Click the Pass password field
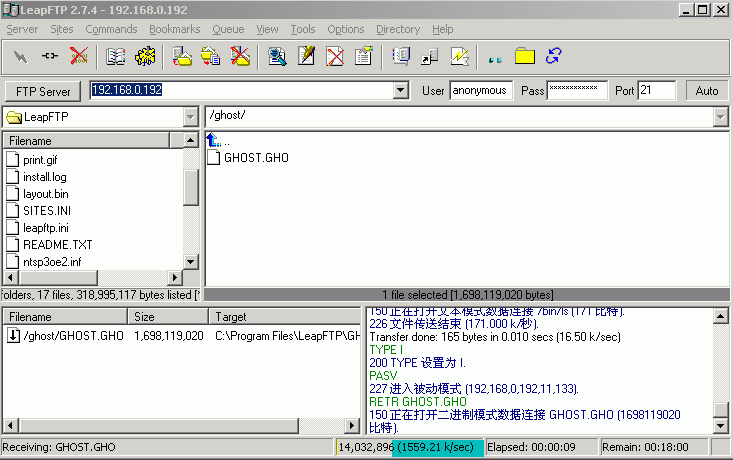The image size is (733, 460). (x=577, y=90)
